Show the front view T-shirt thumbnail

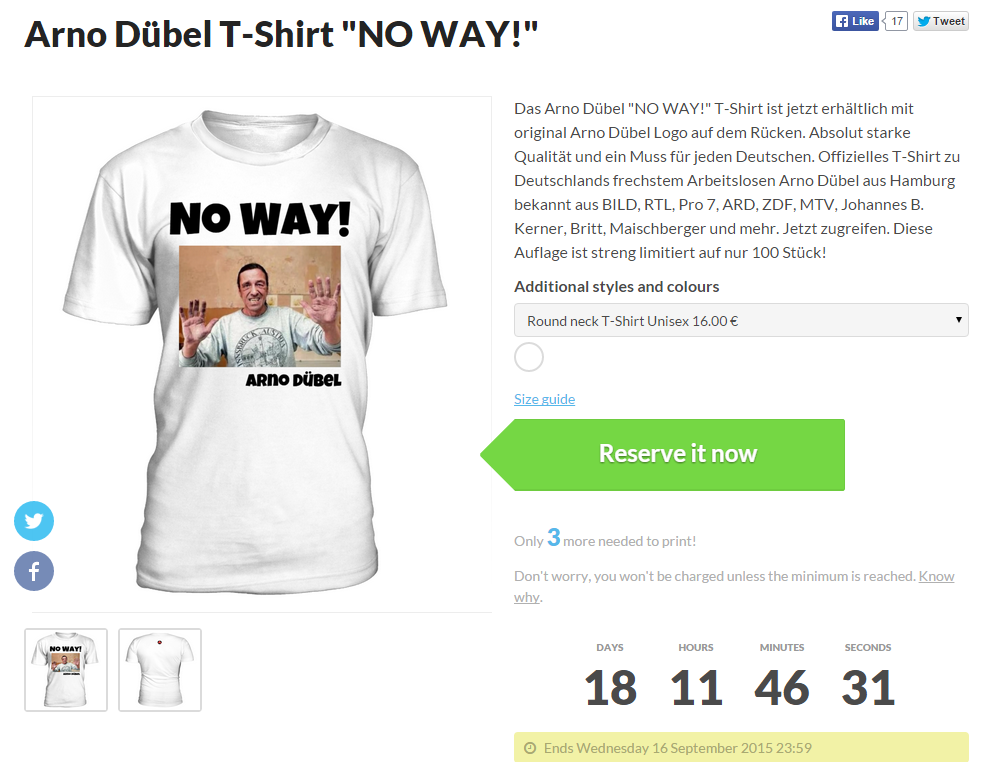click(x=66, y=670)
